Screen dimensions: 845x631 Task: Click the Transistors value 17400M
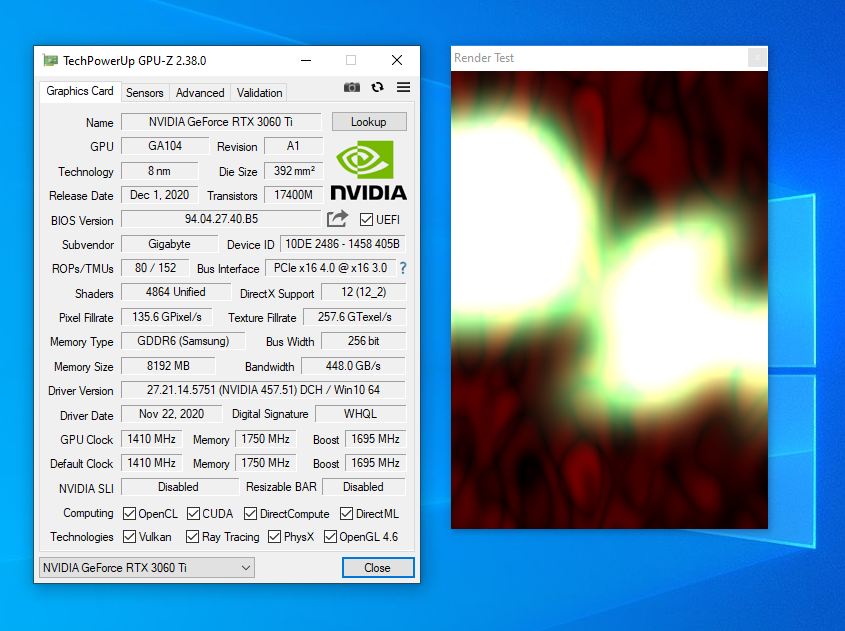click(293, 195)
